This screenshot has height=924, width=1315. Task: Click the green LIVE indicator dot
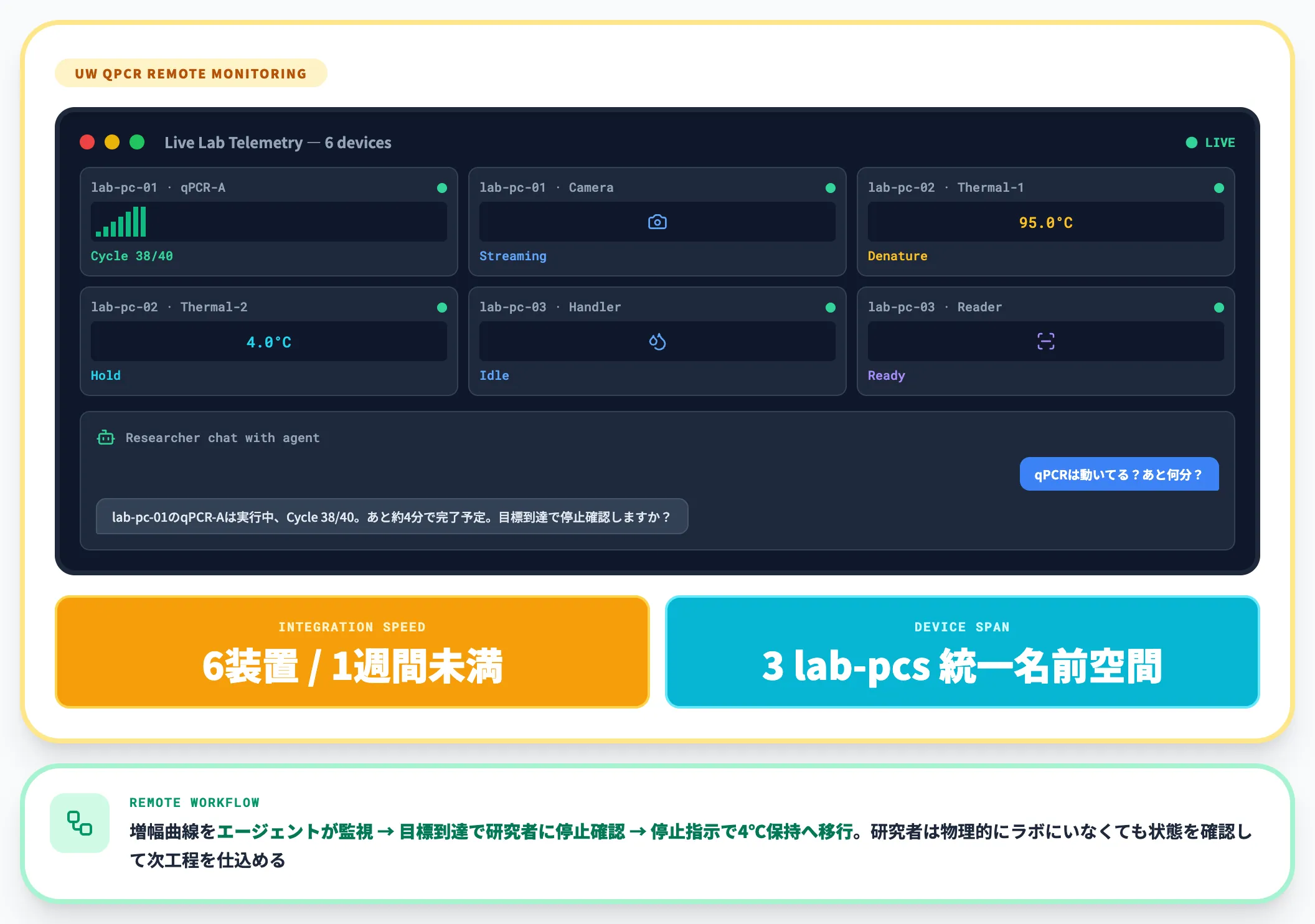[x=1192, y=143]
